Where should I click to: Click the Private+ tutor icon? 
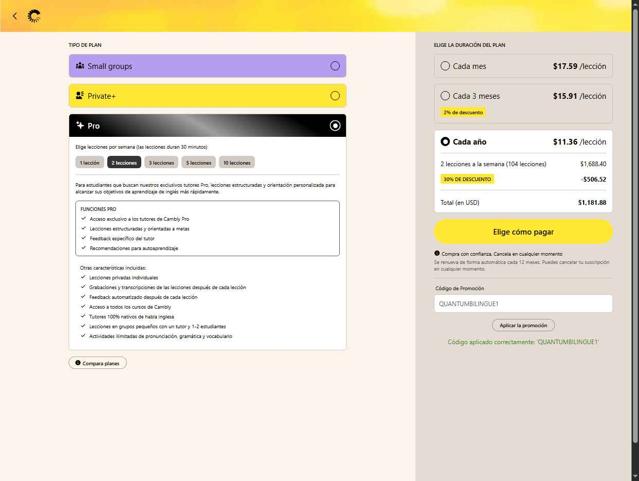tap(80, 95)
